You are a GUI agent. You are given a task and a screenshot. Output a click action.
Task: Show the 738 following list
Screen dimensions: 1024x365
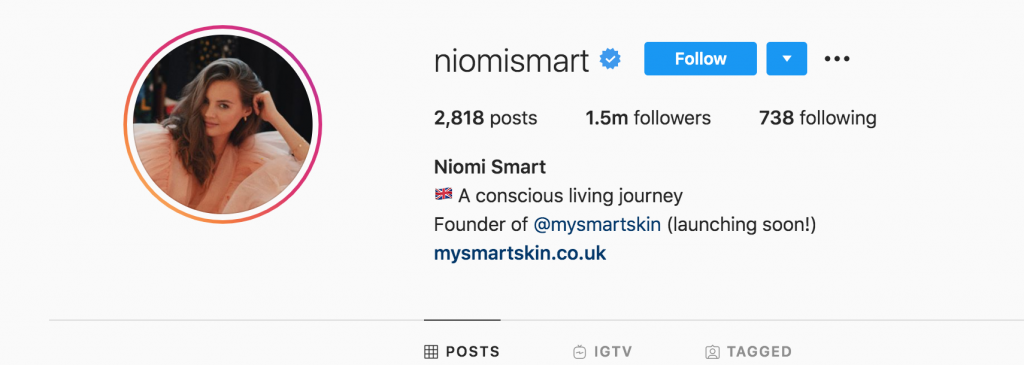point(818,118)
